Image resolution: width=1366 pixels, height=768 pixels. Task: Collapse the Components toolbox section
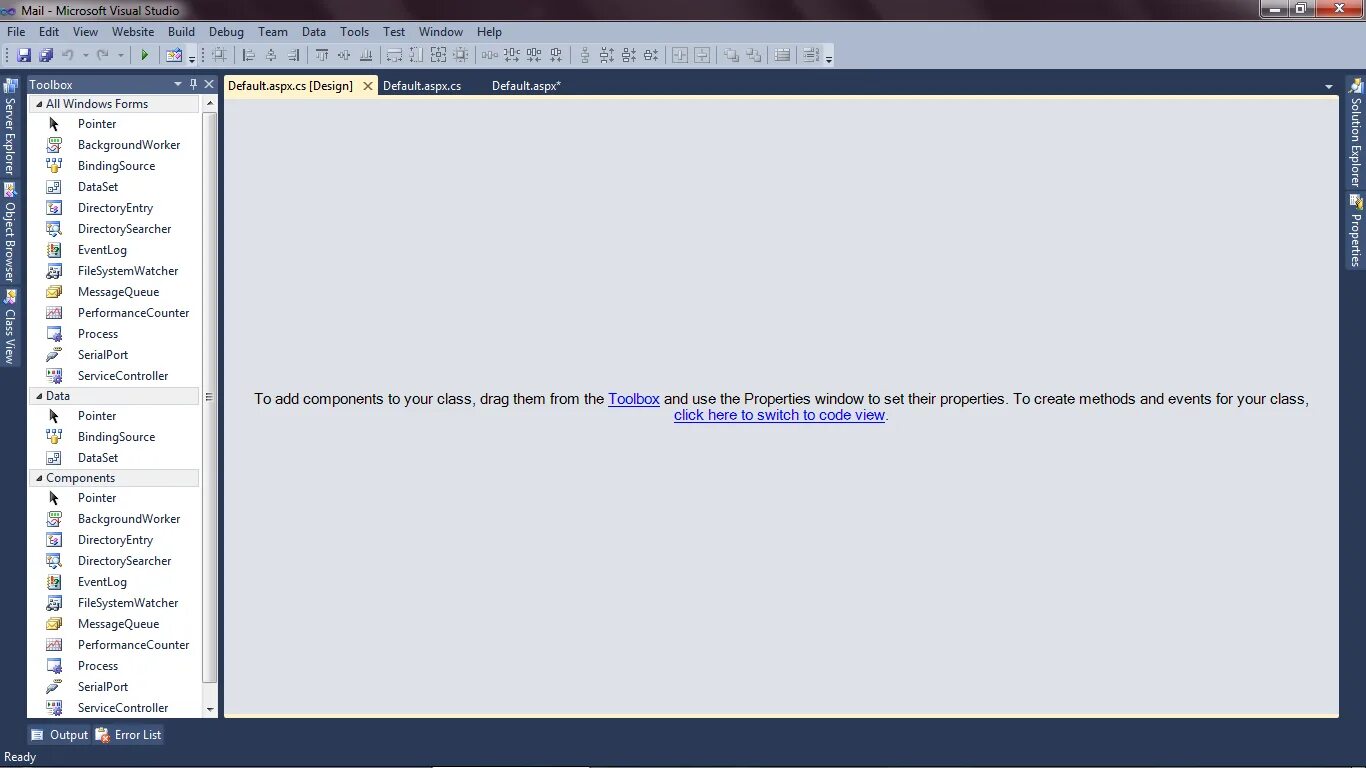39,478
